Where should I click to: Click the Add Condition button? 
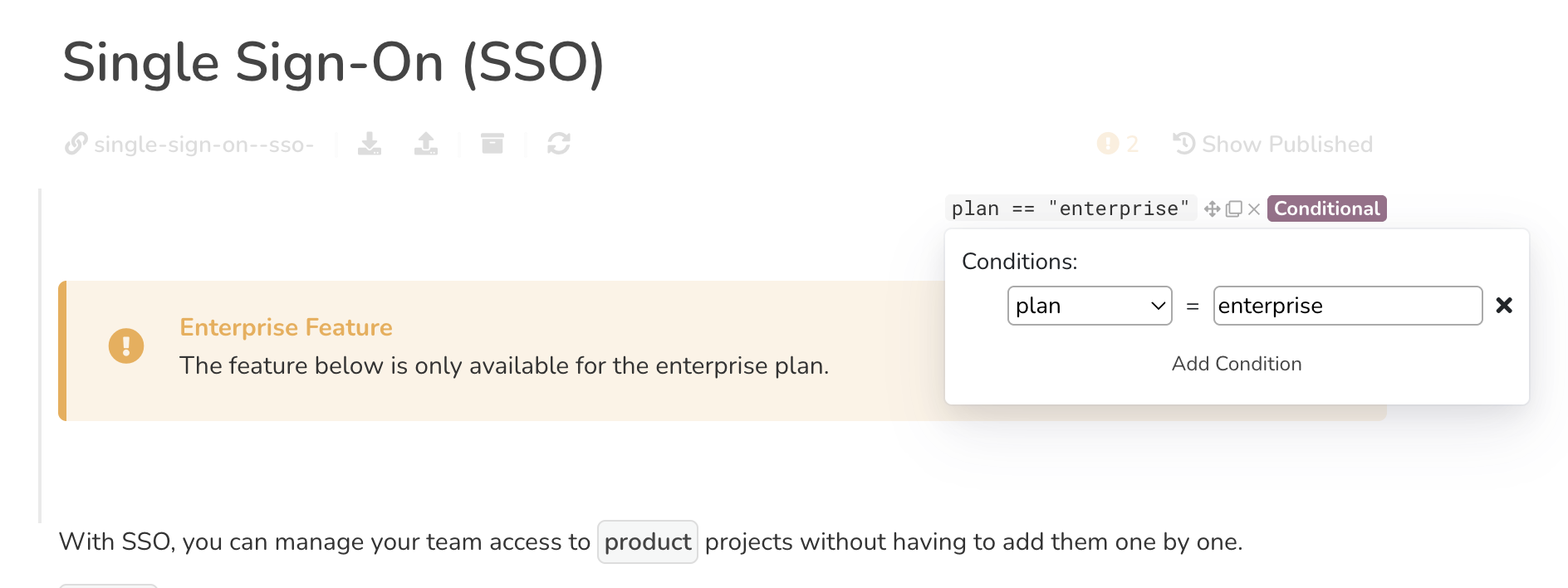(1236, 364)
